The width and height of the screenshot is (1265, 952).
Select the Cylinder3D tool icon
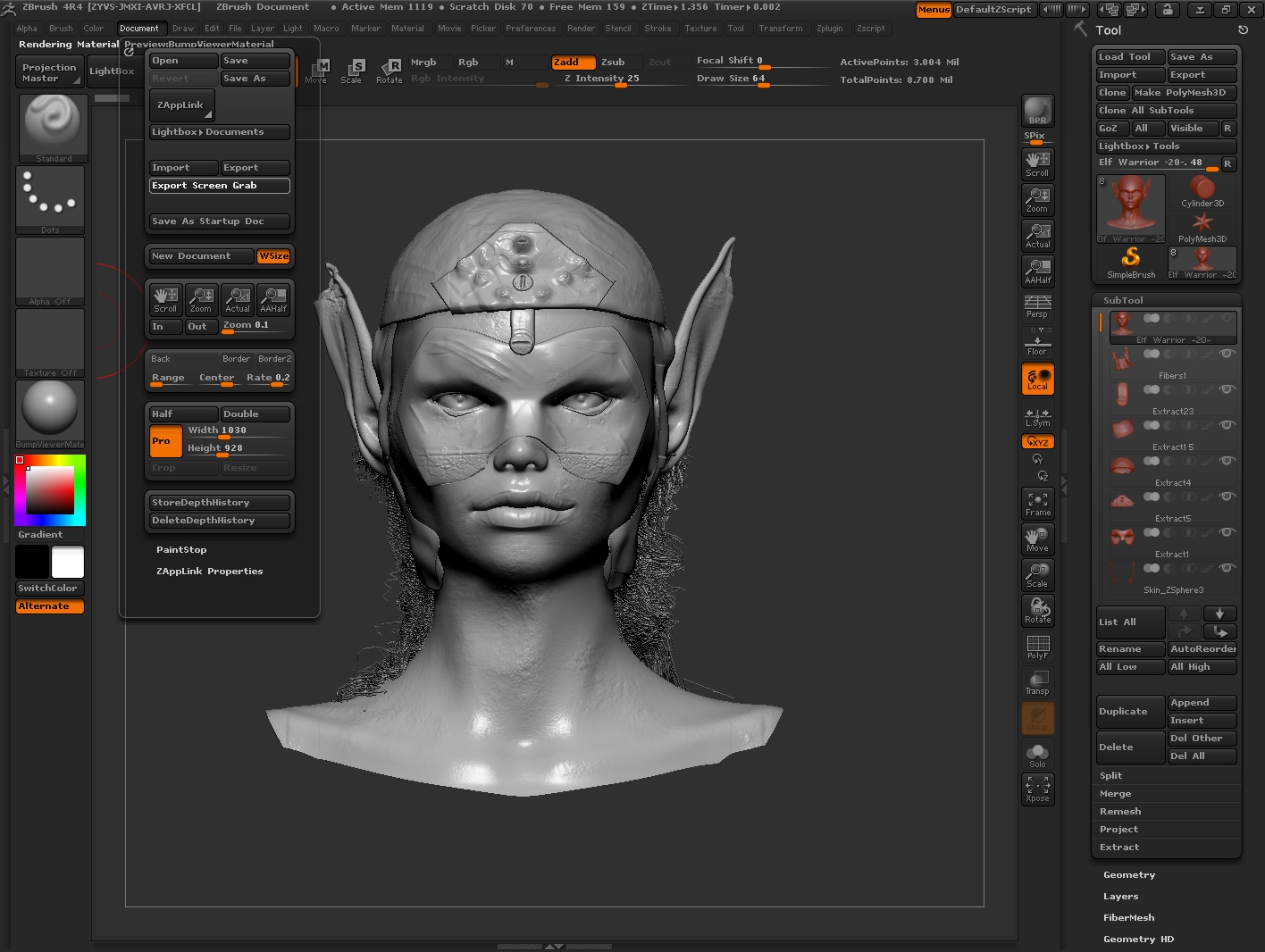coord(1202,191)
